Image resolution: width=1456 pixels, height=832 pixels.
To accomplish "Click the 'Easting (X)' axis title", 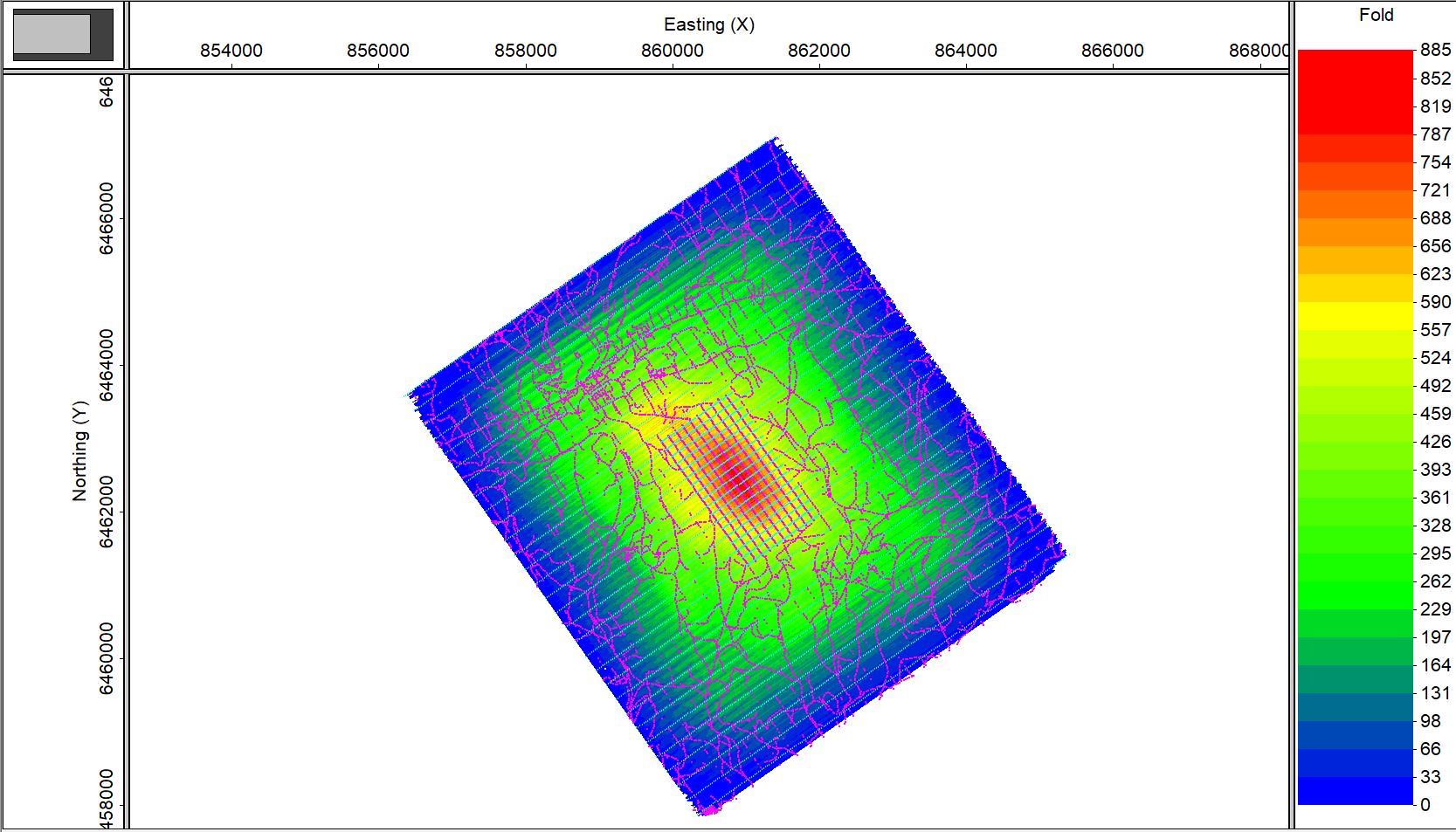I will click(708, 24).
